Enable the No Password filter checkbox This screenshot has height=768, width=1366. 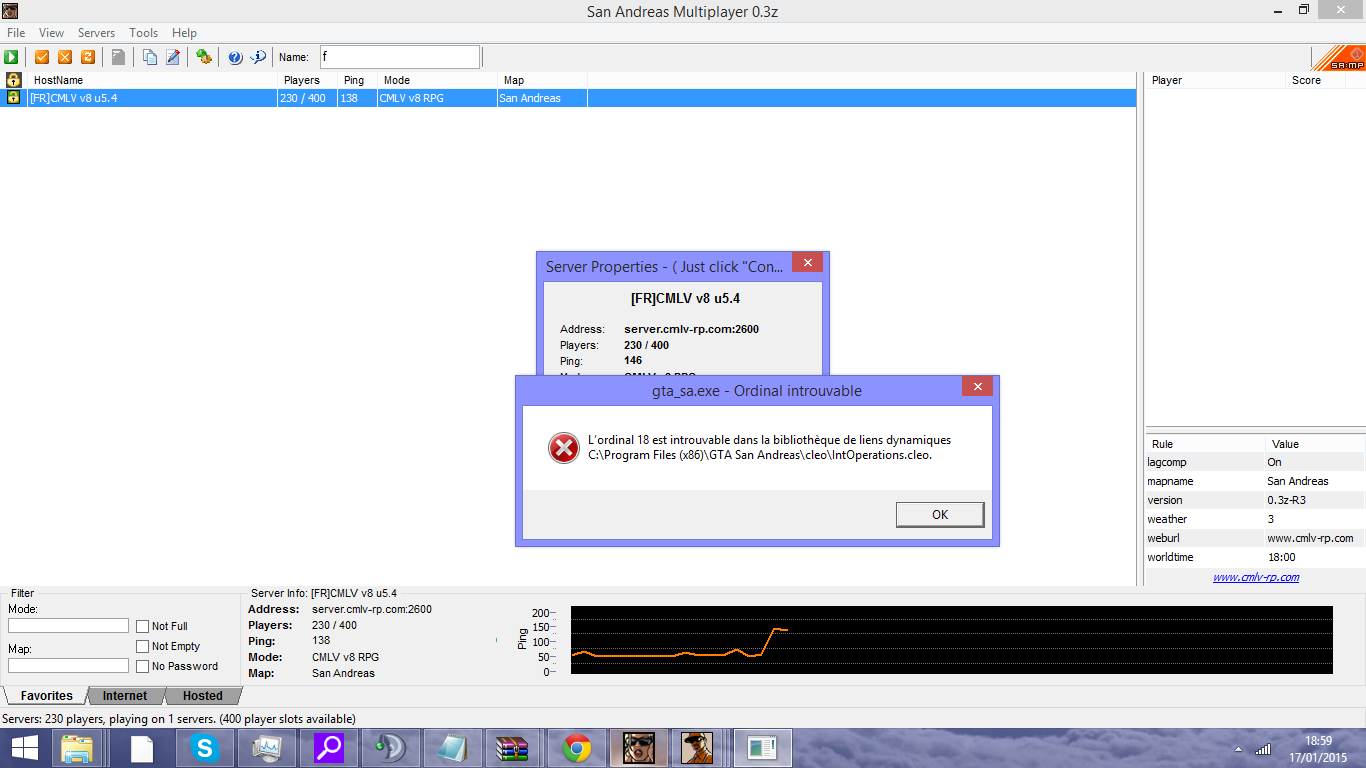143,666
